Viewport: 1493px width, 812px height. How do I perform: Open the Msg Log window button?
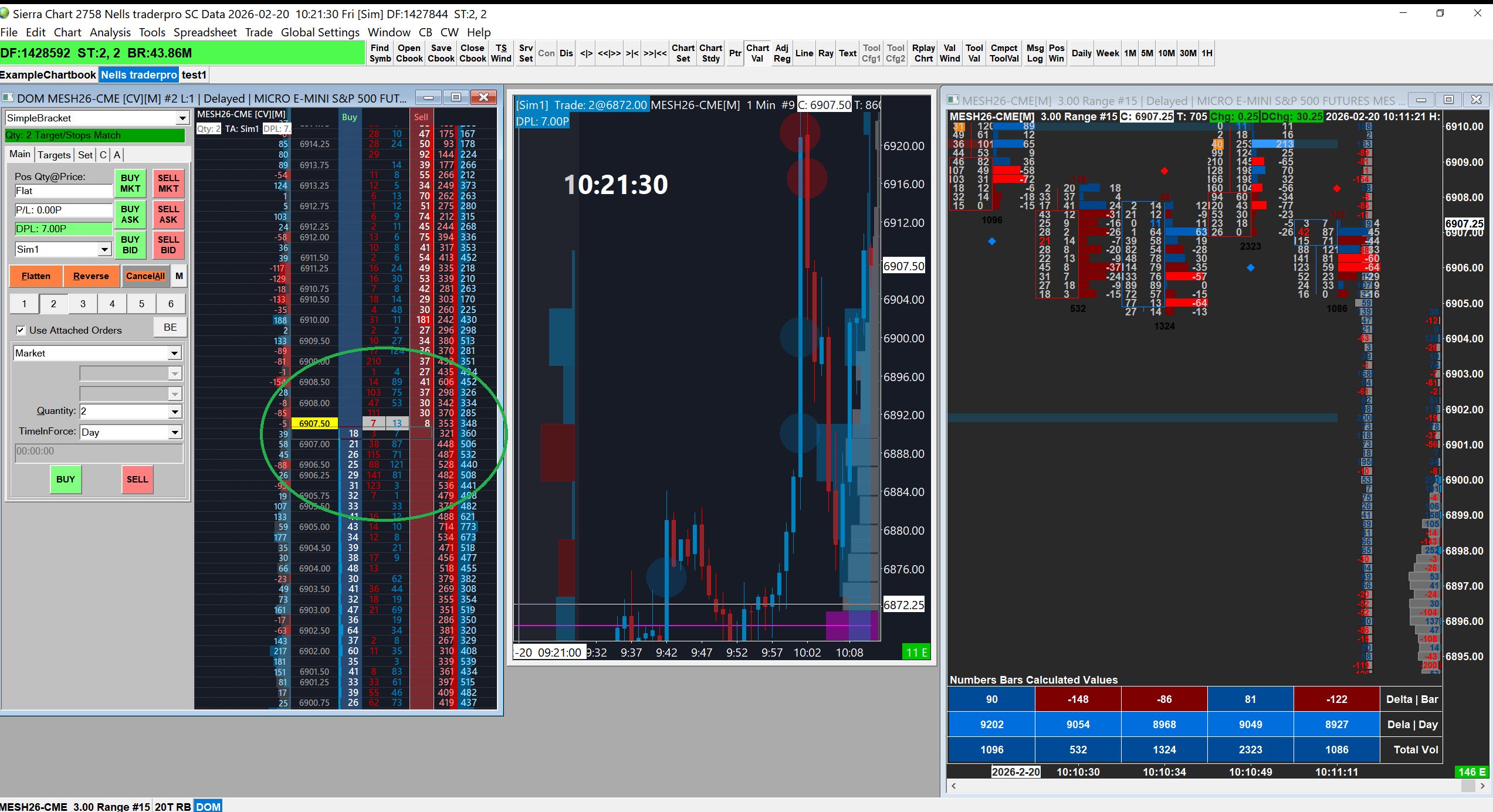pos(1035,53)
